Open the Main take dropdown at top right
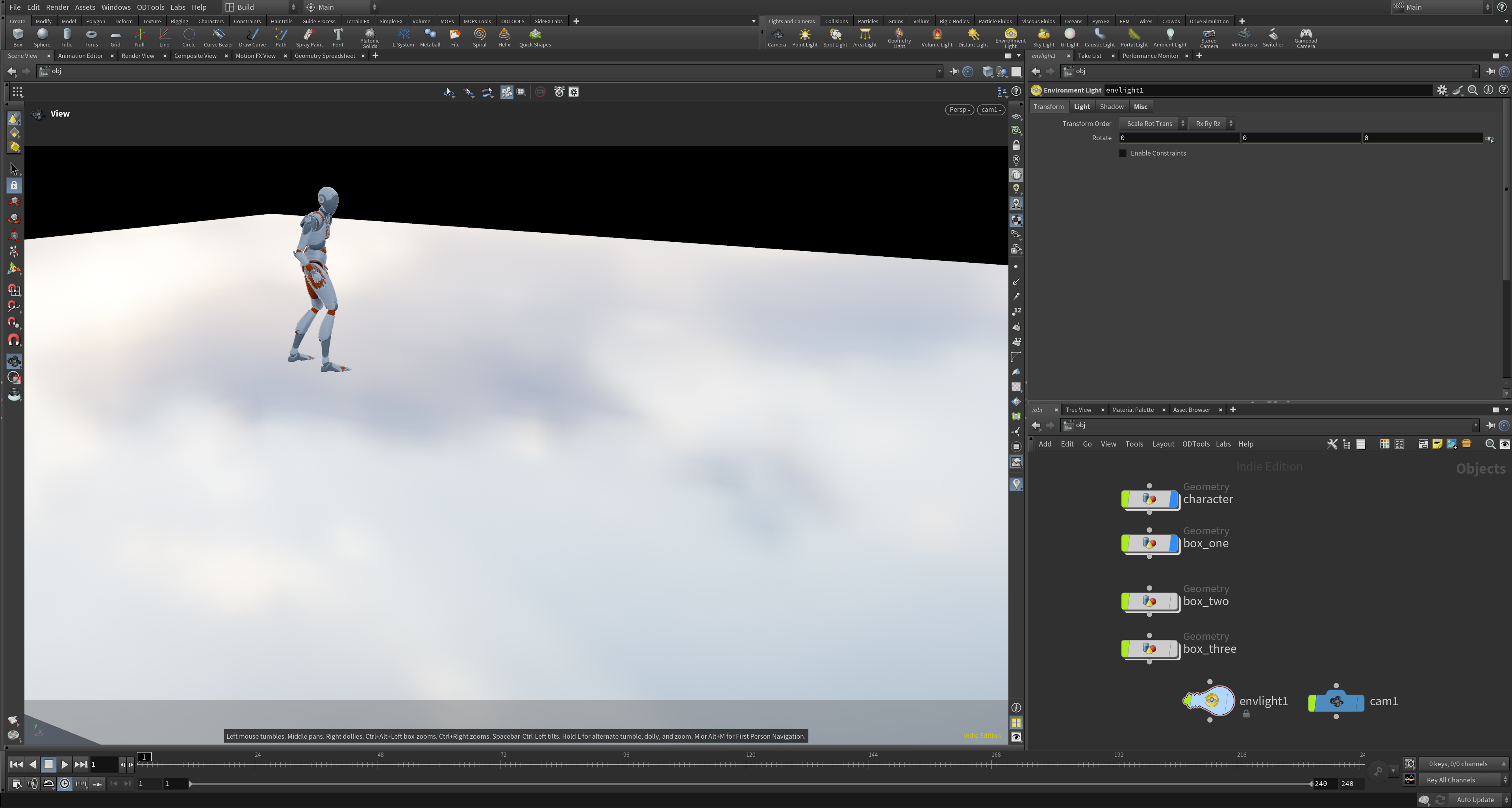 1440,7
